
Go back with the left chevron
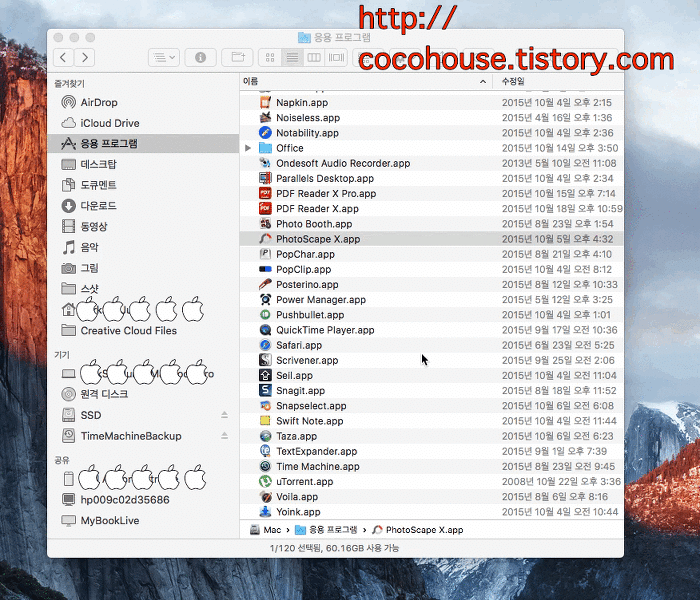coord(63,57)
